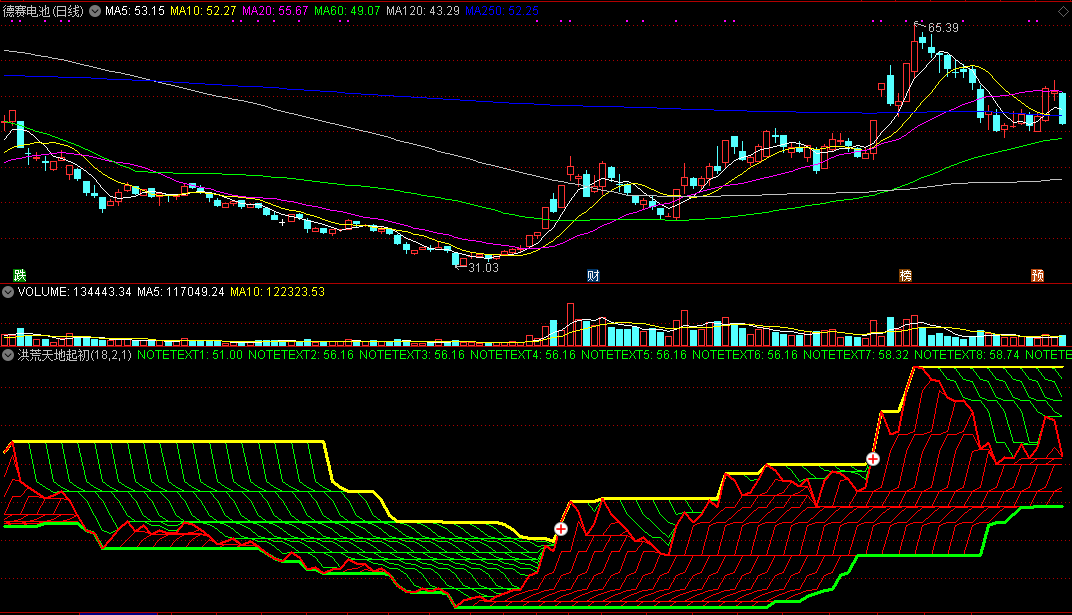
Task: Click the volume MA5: 117049.24 label
Action: (x=180, y=292)
